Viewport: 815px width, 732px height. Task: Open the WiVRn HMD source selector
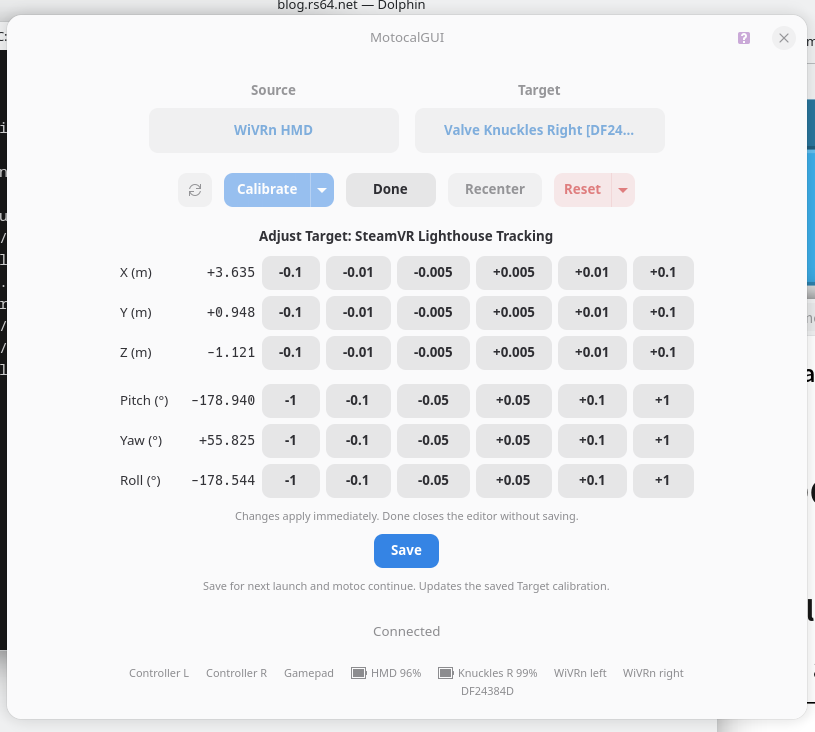click(274, 130)
